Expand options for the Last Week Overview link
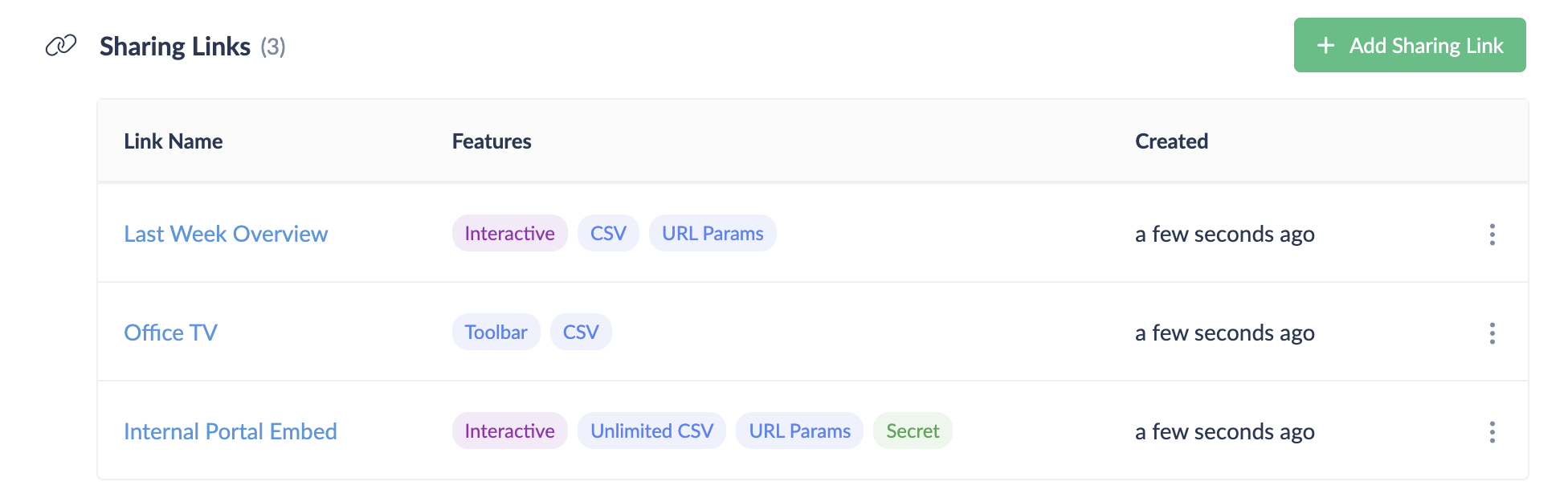 tap(1492, 234)
